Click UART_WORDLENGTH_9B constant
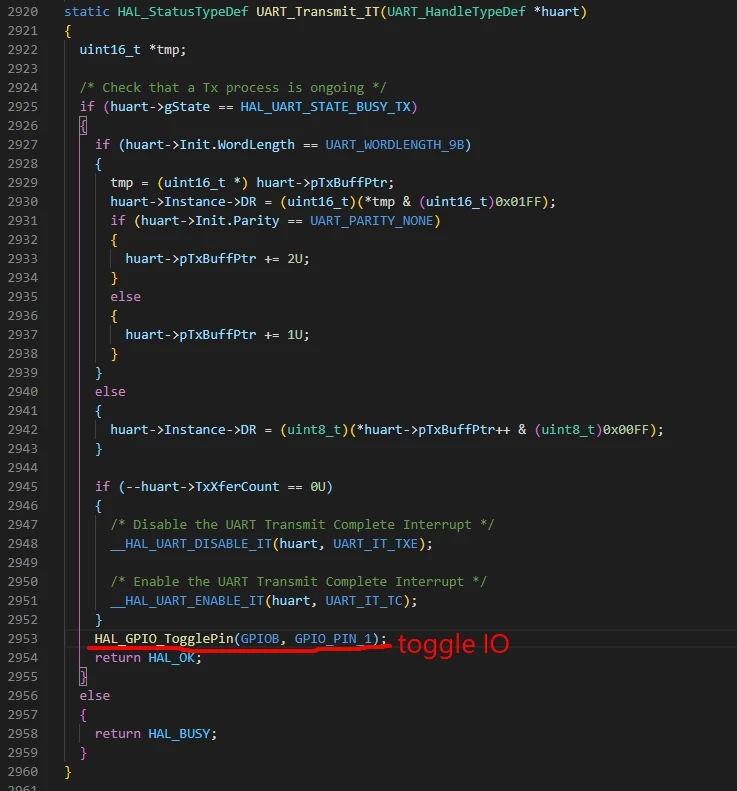The width and height of the screenshot is (737, 791). (394, 145)
